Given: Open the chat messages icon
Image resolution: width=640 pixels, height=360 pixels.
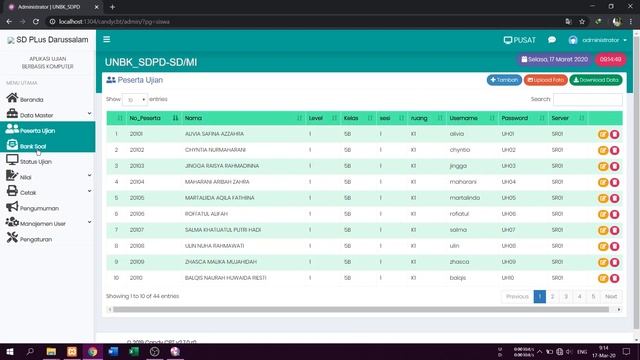Looking at the screenshot, I should (x=552, y=40).
